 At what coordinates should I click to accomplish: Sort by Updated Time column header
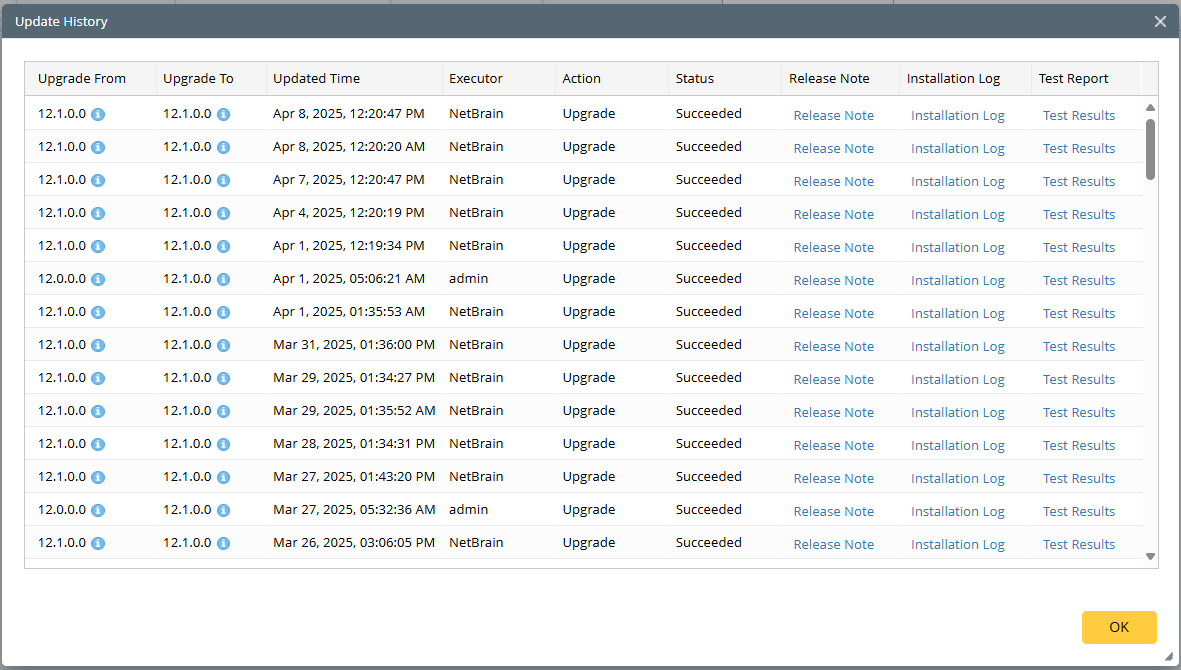[316, 79]
